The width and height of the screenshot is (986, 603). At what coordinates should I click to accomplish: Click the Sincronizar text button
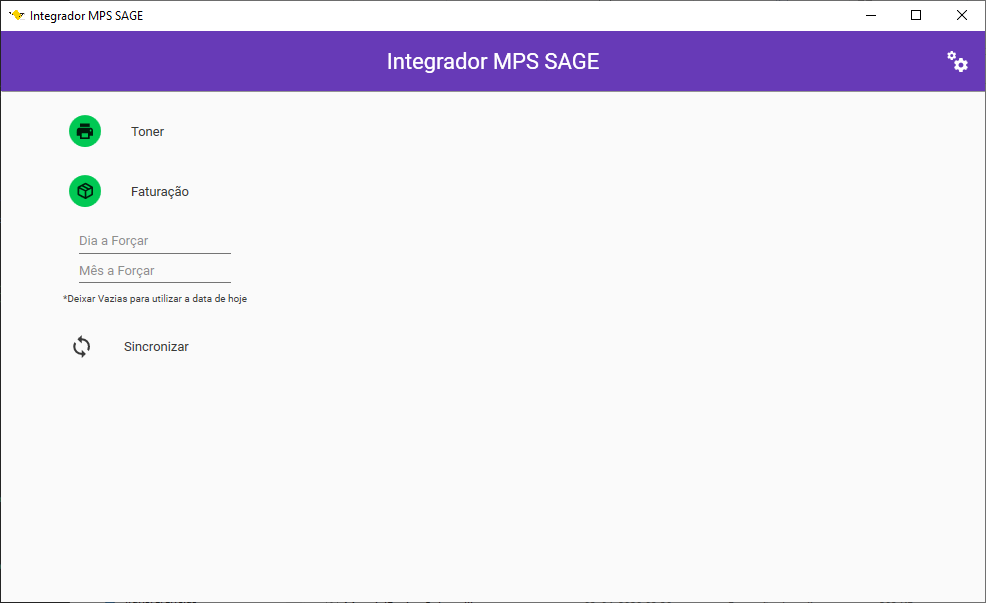pos(156,346)
